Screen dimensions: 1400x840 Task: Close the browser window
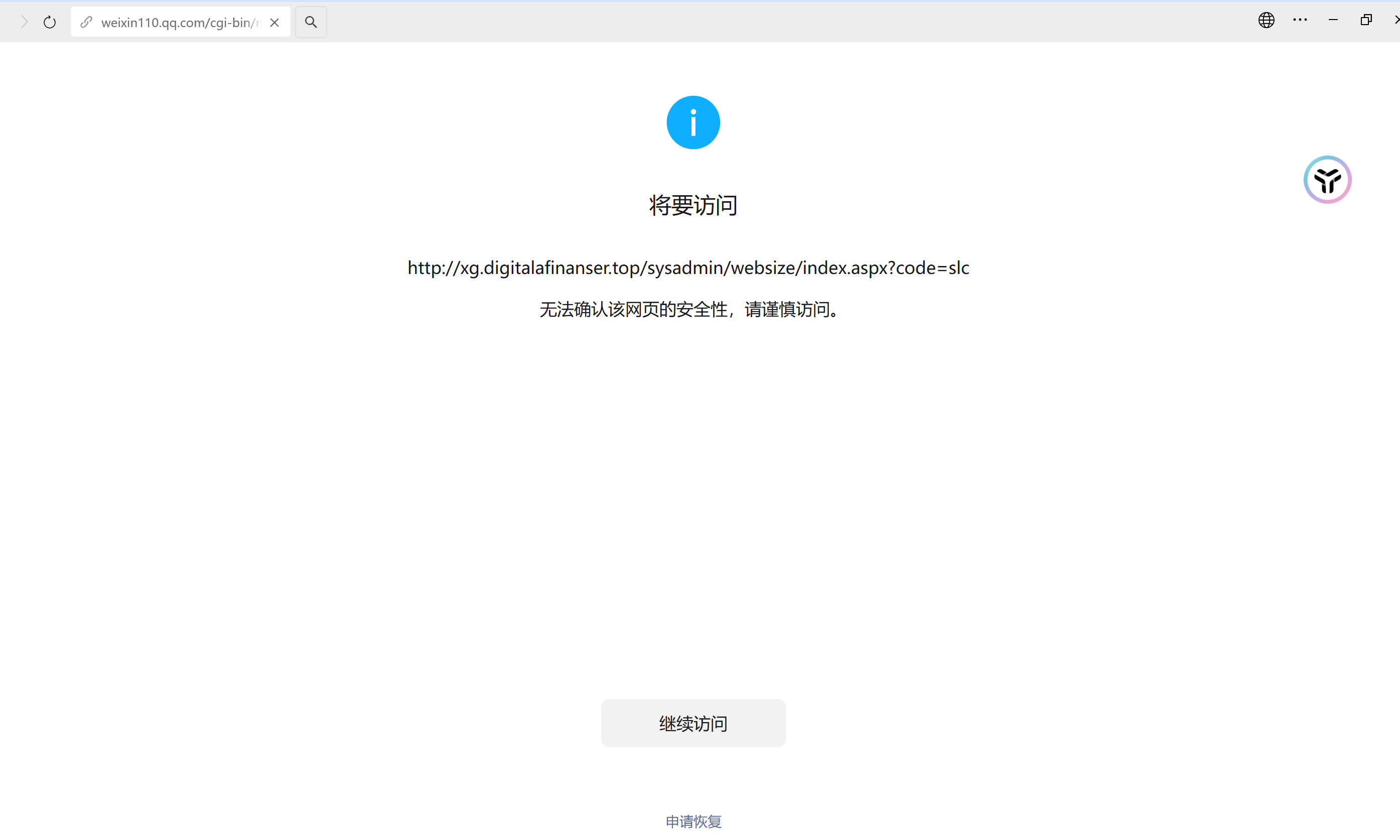tap(1396, 21)
